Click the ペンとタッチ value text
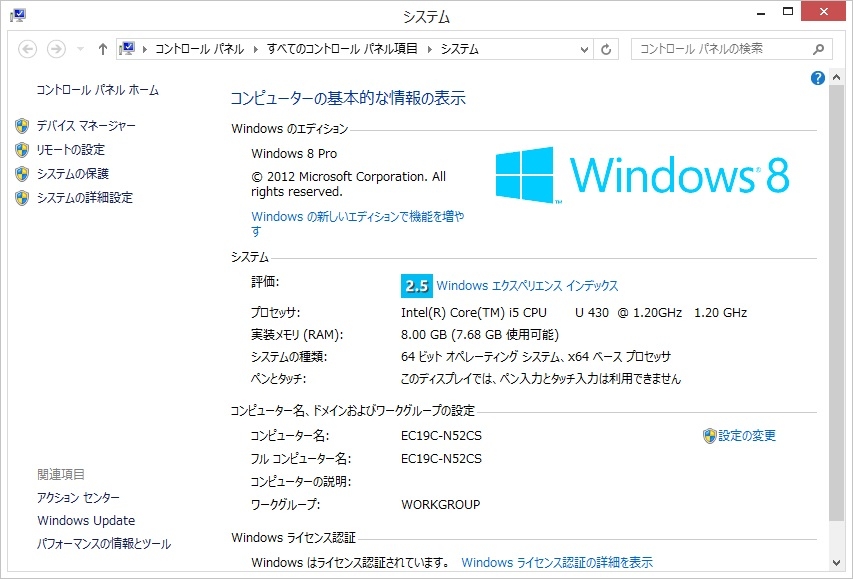853x579 pixels. tap(541, 379)
